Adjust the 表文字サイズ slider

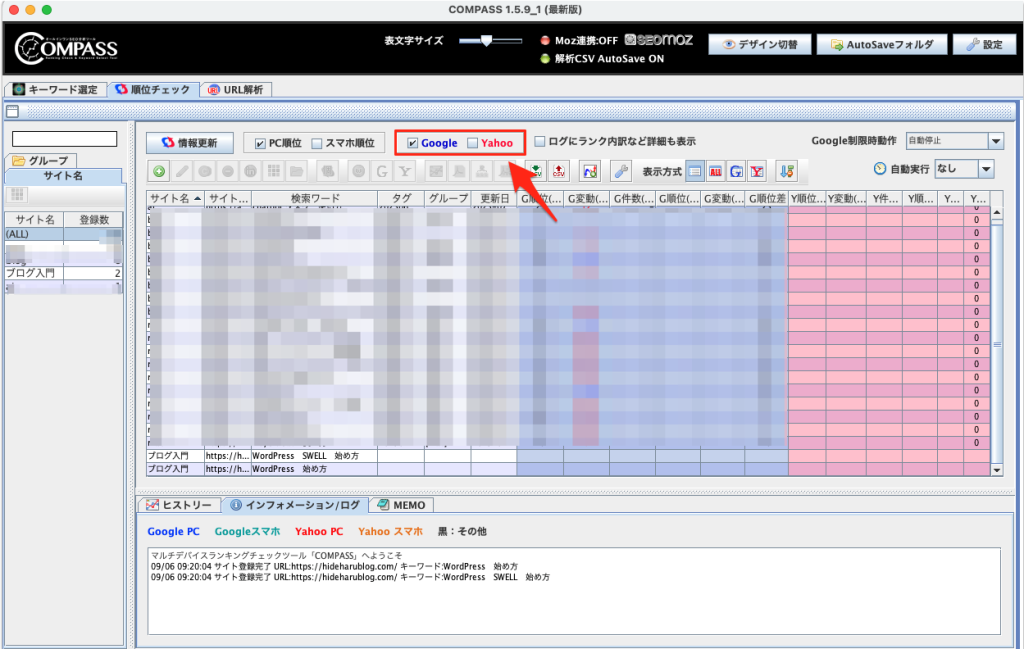click(x=486, y=41)
